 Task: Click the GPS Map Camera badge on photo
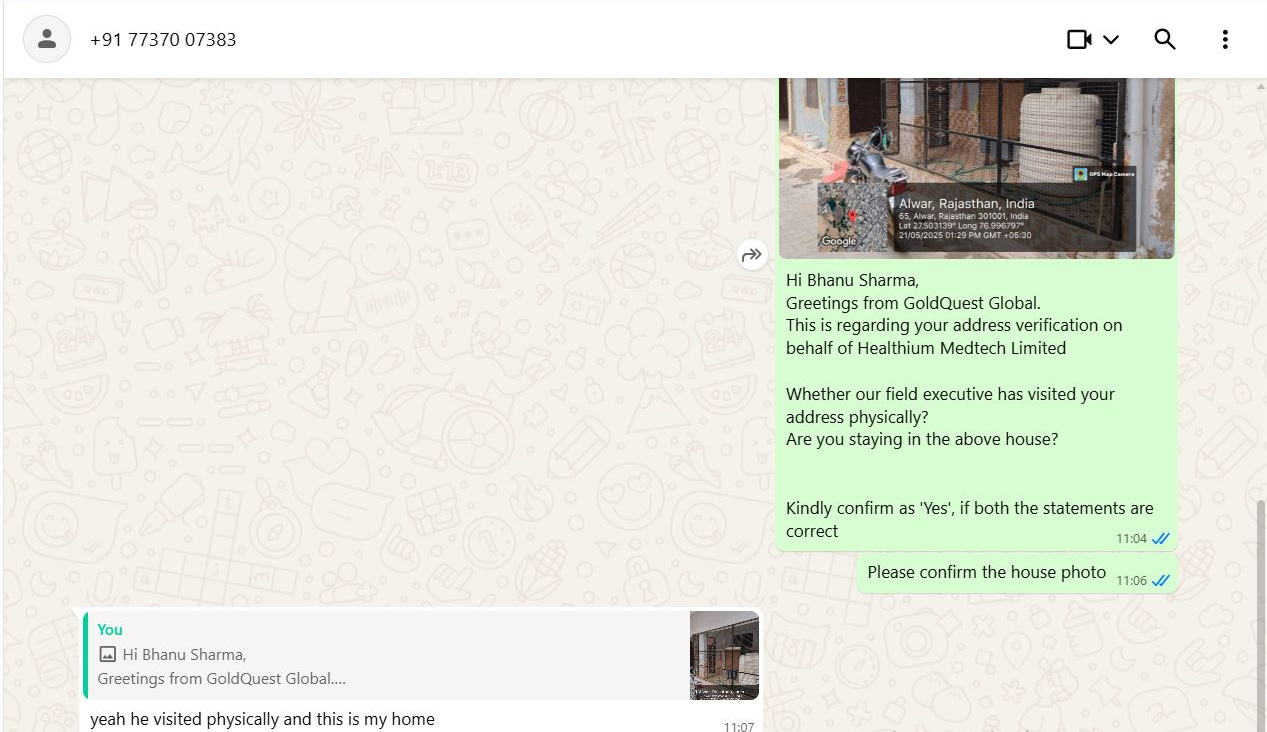tap(1104, 174)
